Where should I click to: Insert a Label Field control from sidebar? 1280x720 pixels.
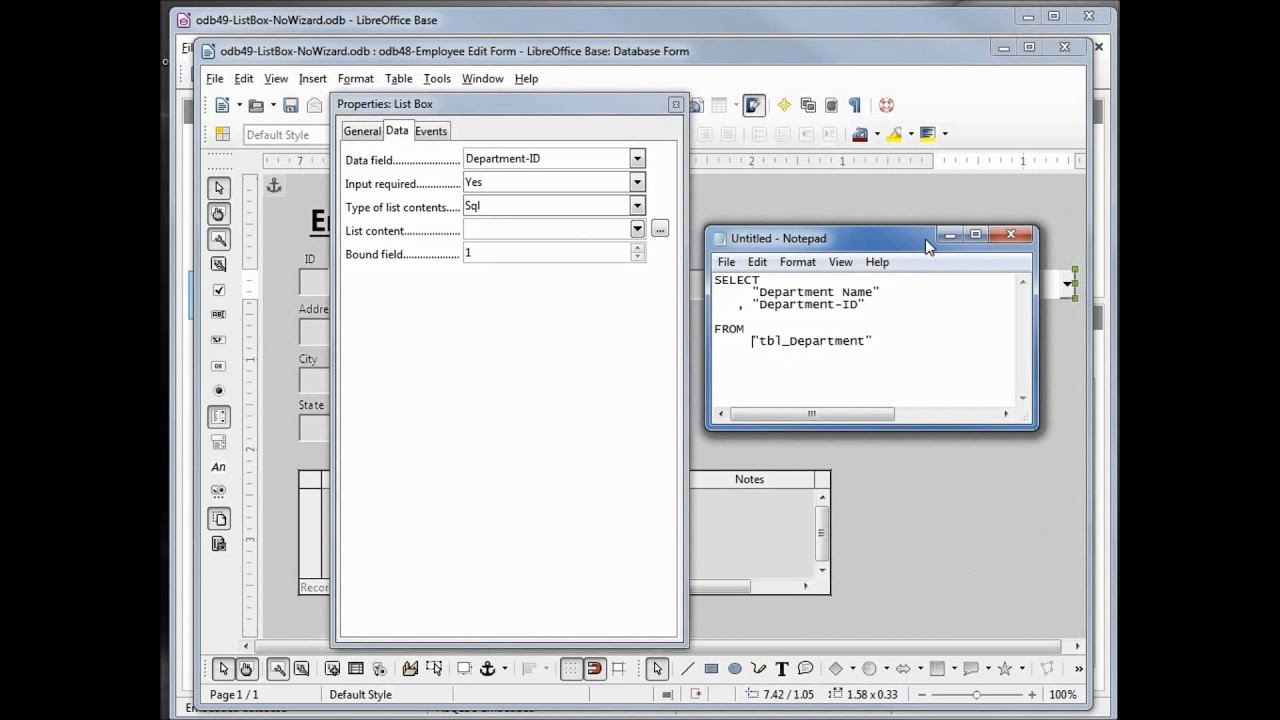tap(219, 467)
